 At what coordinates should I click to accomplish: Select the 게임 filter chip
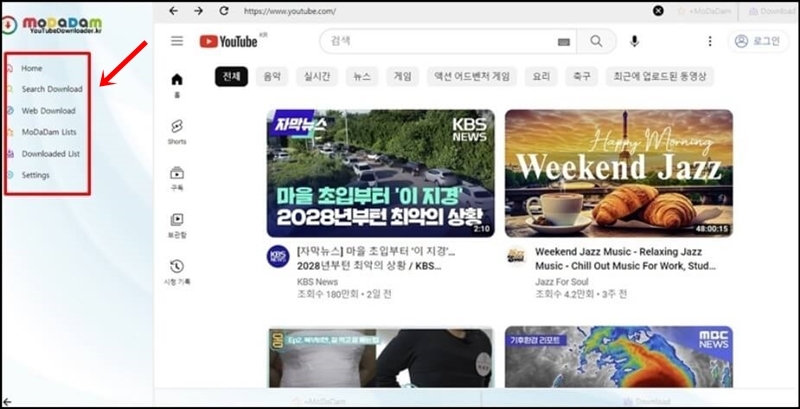pyautogui.click(x=403, y=76)
